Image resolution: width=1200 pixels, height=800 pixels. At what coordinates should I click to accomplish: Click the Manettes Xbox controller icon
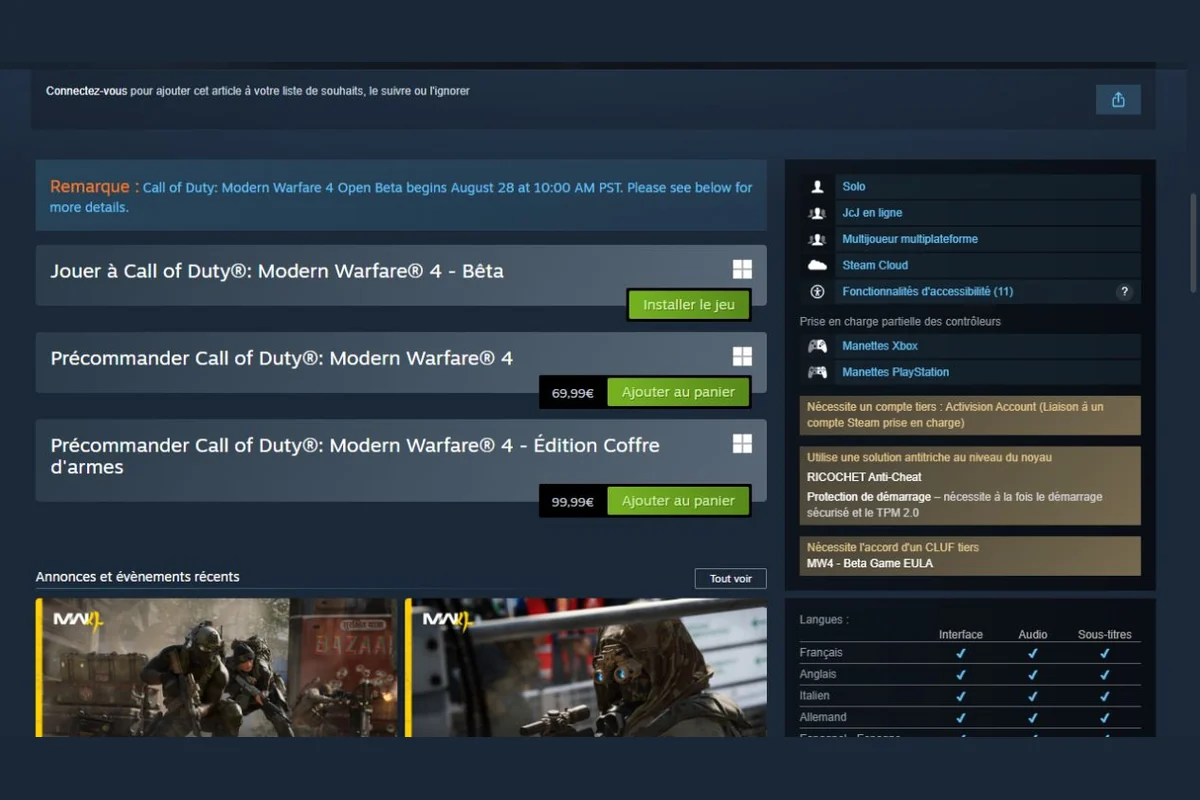[818, 346]
